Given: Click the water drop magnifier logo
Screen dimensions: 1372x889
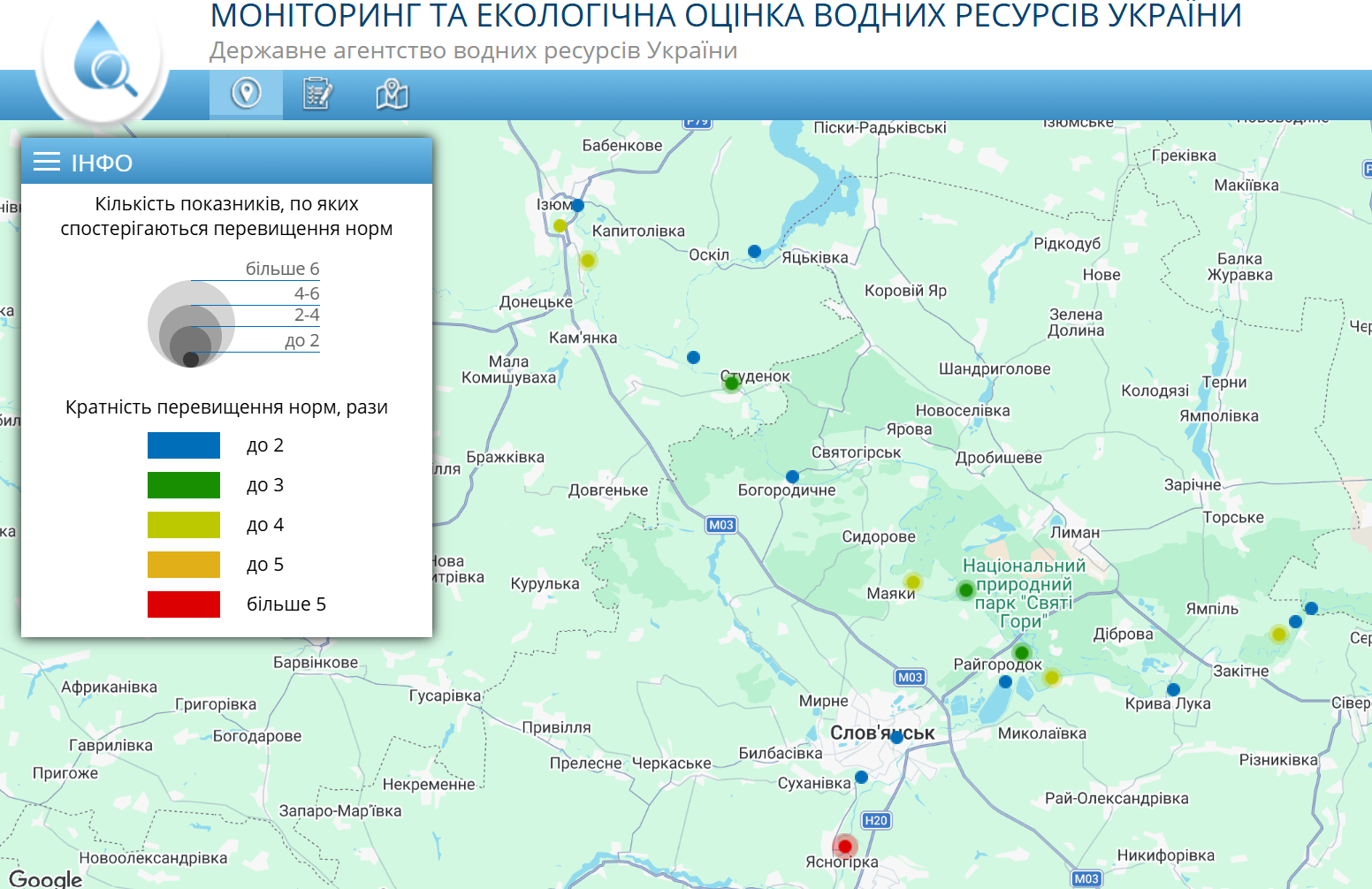Looking at the screenshot, I should point(103,59).
